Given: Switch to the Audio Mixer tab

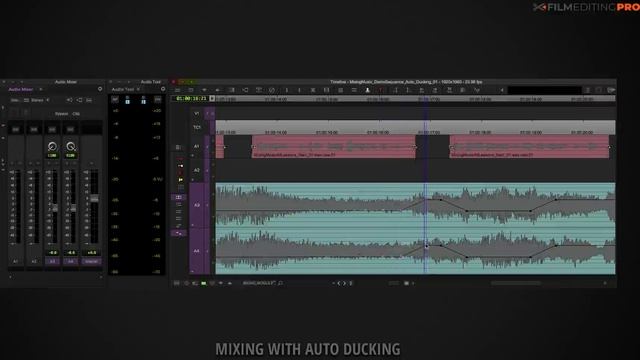Looking at the screenshot, I should click(21, 89).
